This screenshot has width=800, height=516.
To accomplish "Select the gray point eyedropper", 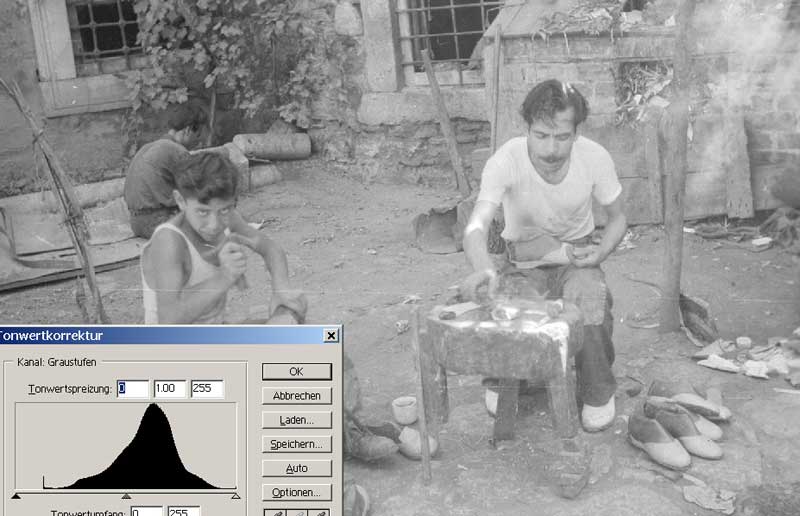I will coord(296,512).
